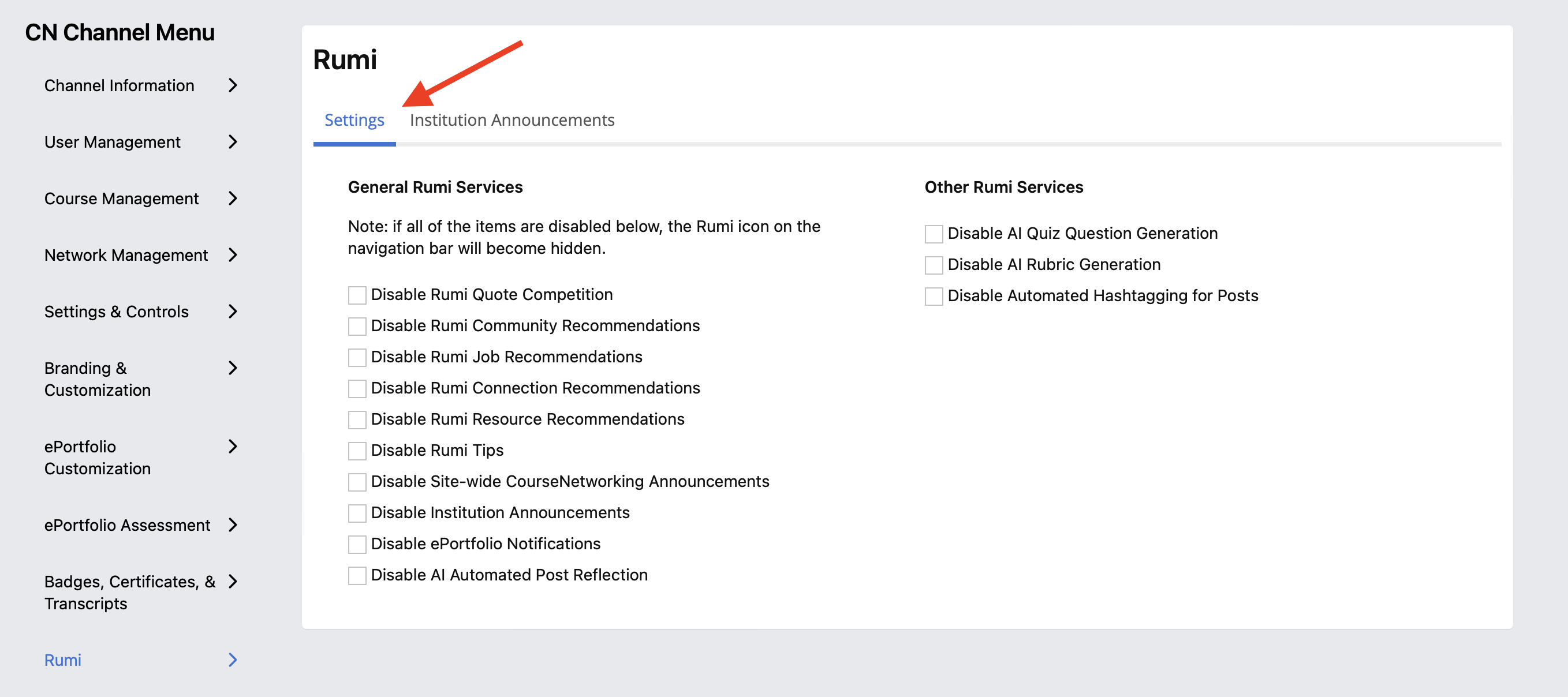Viewport: 1568px width, 697px height.
Task: Expand User Management chevron arrow
Action: point(233,142)
